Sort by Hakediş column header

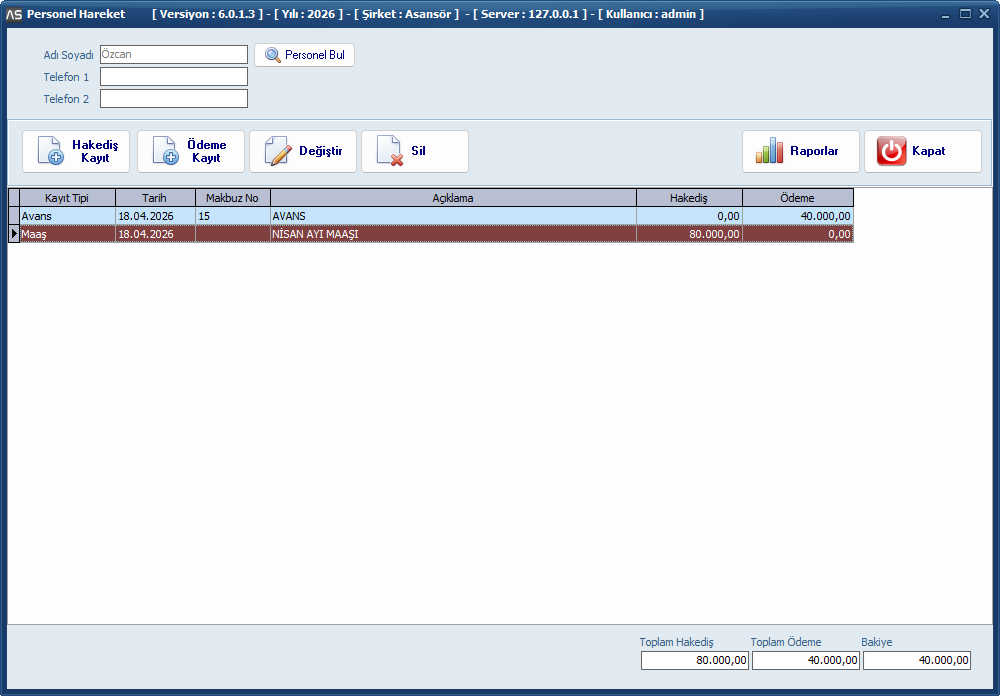[x=689, y=198]
